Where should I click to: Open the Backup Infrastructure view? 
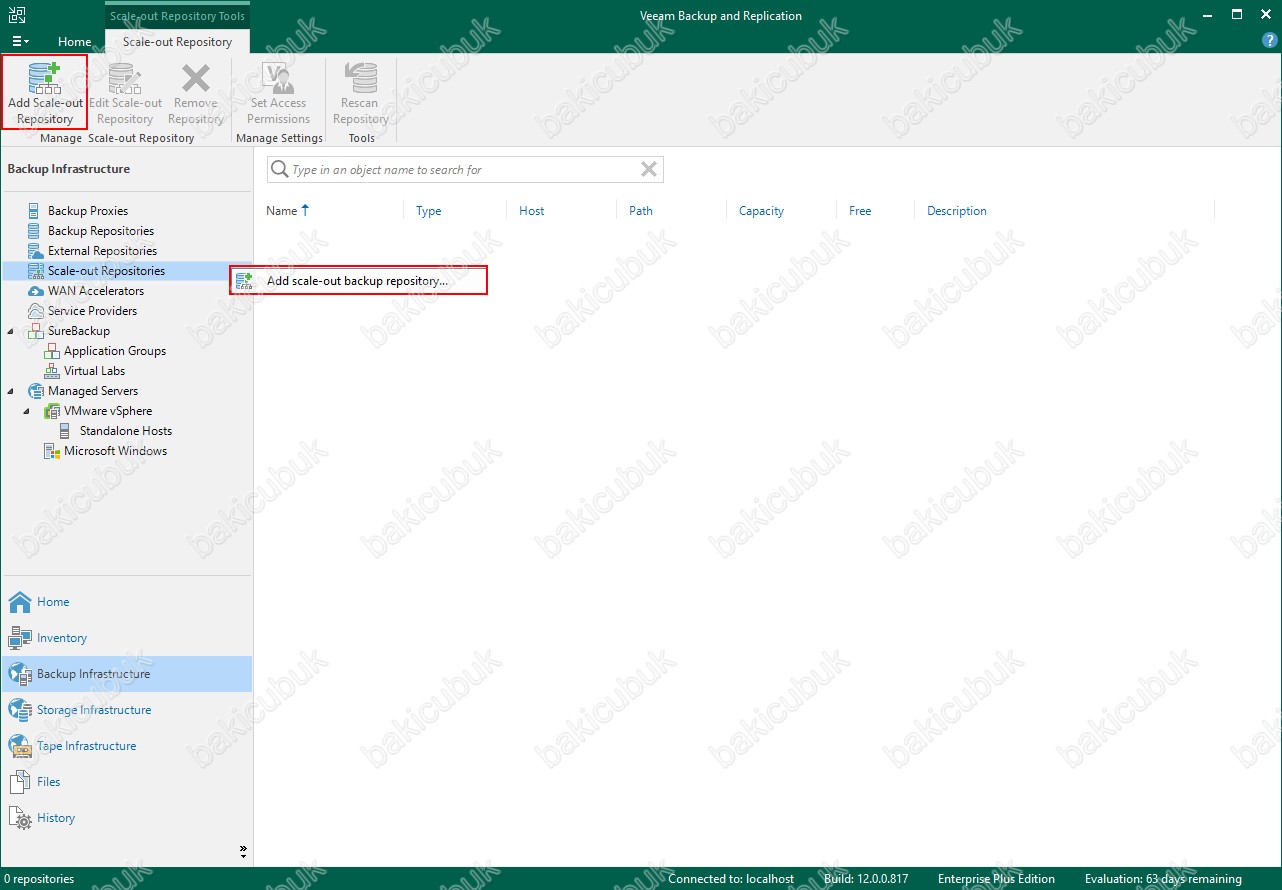pyautogui.click(x=127, y=674)
